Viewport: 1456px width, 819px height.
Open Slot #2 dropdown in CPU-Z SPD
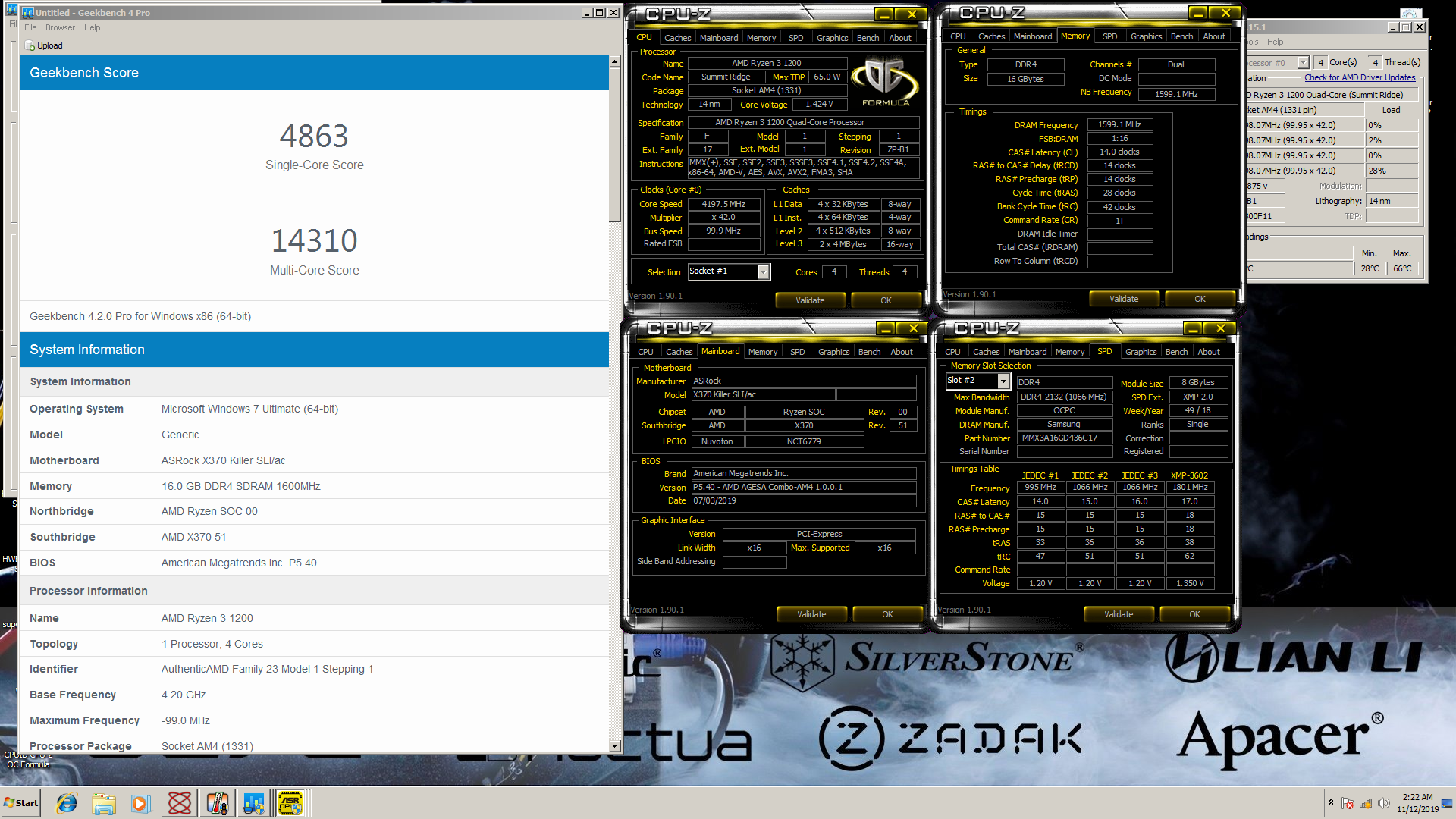click(x=1003, y=381)
